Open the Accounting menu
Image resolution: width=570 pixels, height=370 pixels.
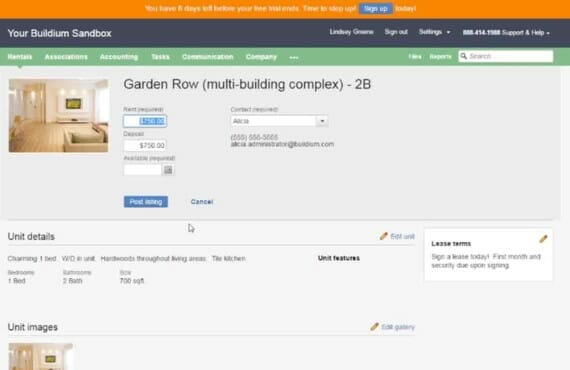pos(119,57)
